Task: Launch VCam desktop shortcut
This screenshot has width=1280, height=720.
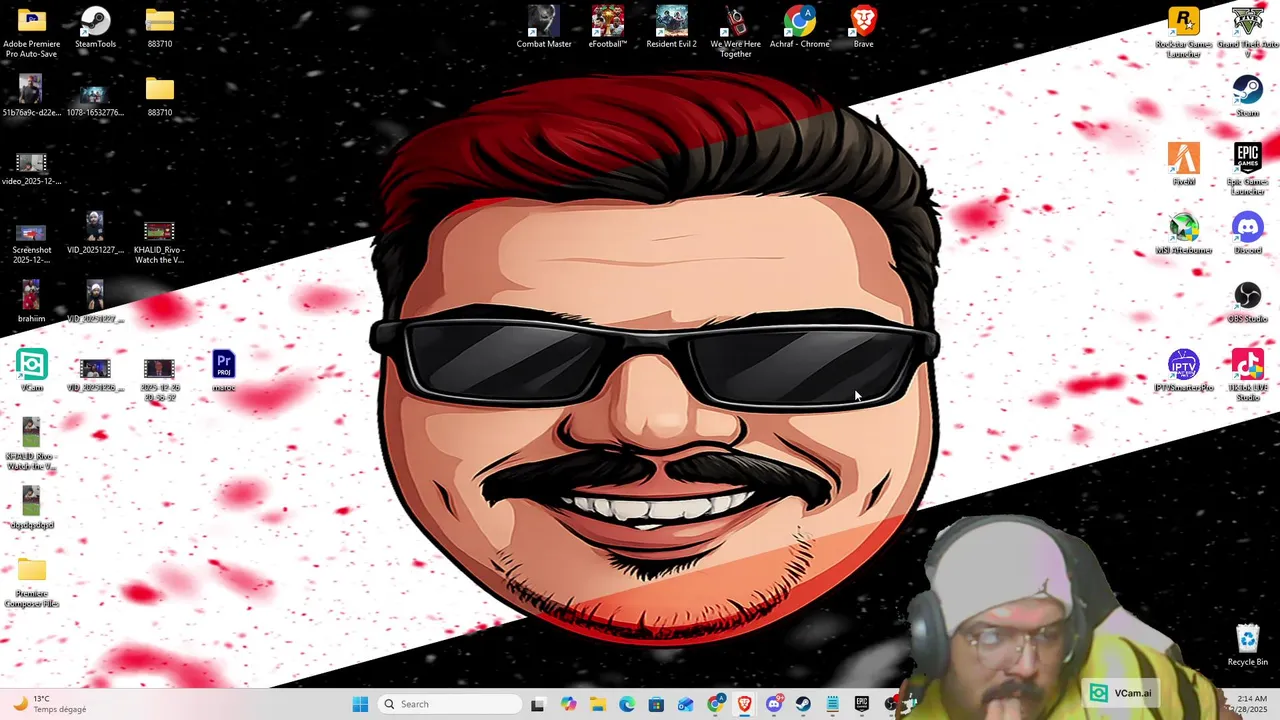Action: [x=31, y=370]
